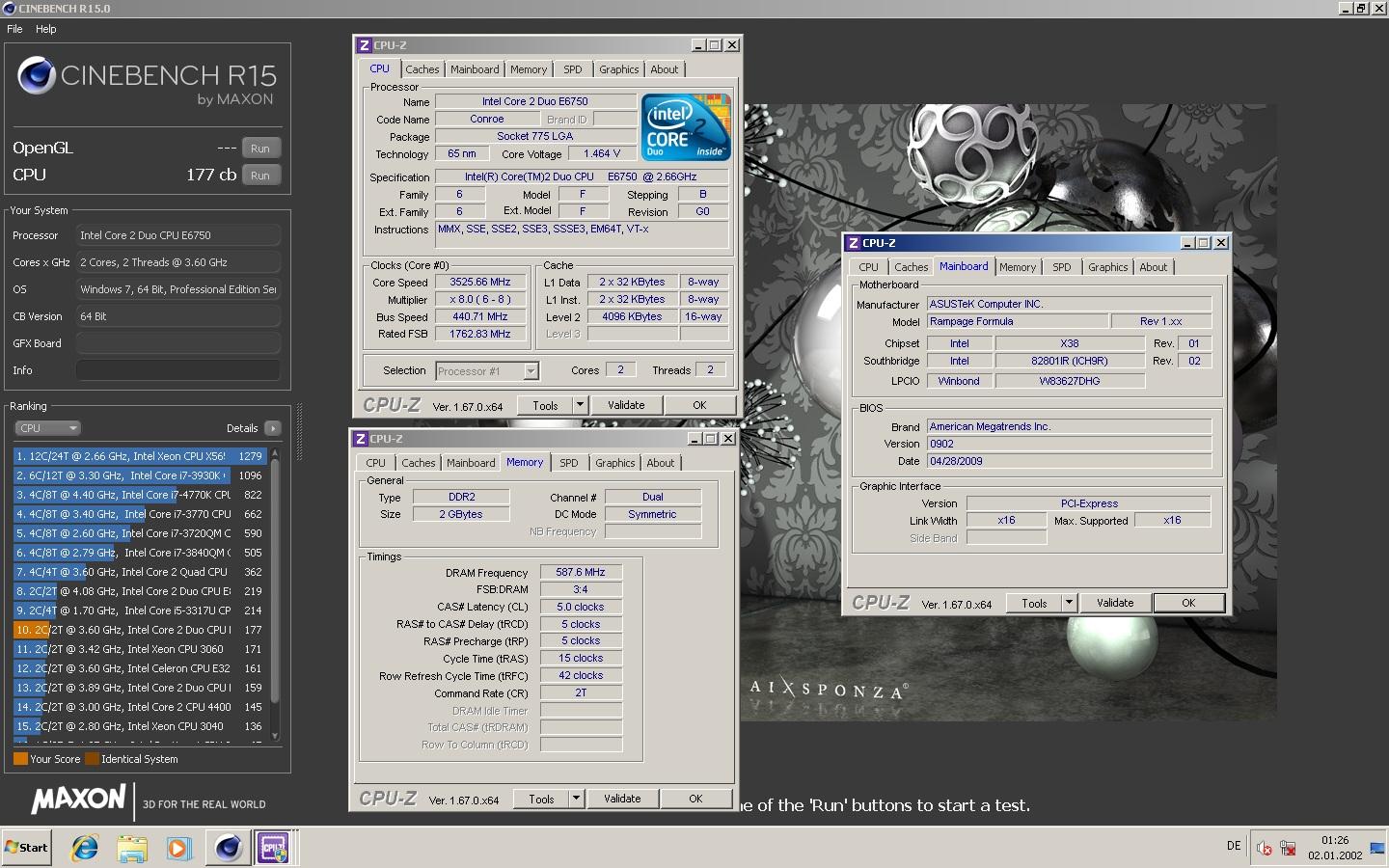Click the DRAM Frequency 587.6 MHz value
The height and width of the screenshot is (868, 1389).
(581, 573)
